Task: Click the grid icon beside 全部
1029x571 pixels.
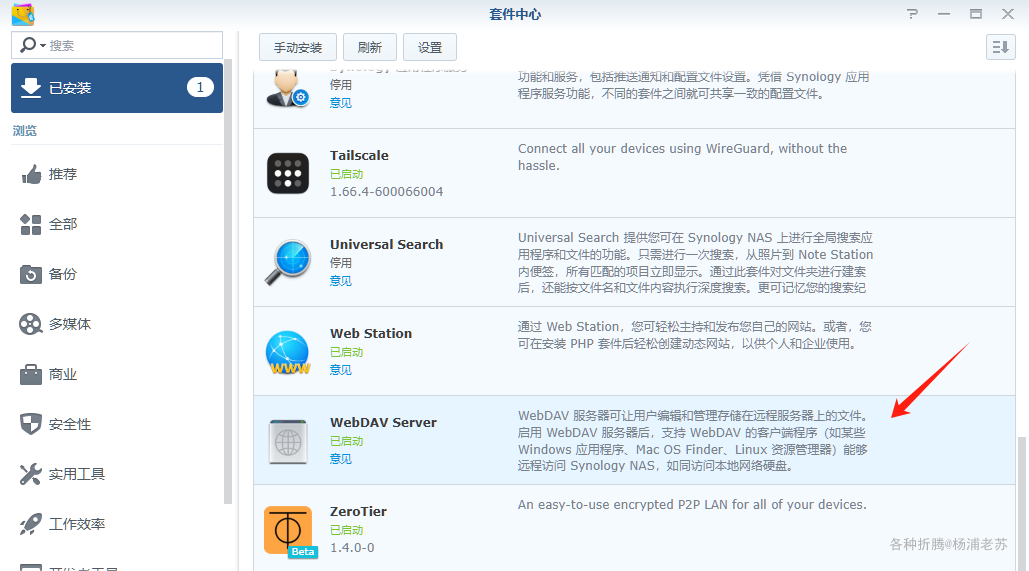Action: pos(31,224)
